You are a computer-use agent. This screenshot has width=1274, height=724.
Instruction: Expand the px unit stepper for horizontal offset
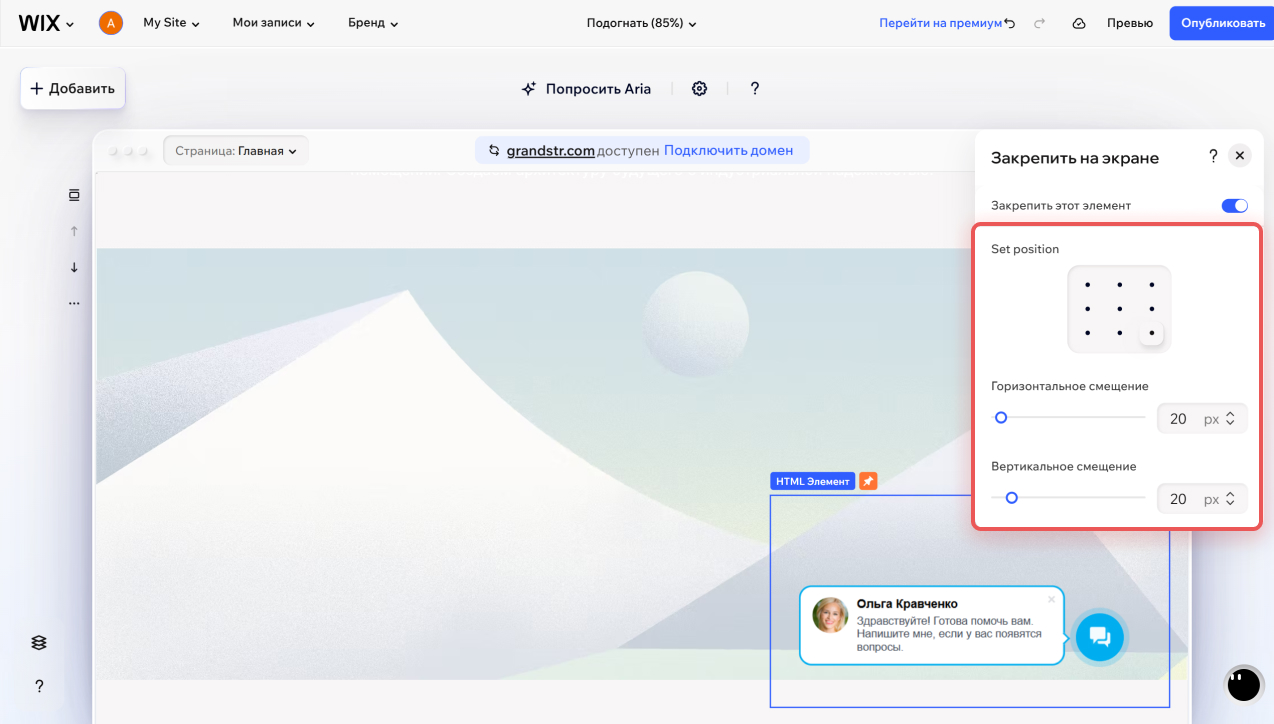coord(1230,419)
